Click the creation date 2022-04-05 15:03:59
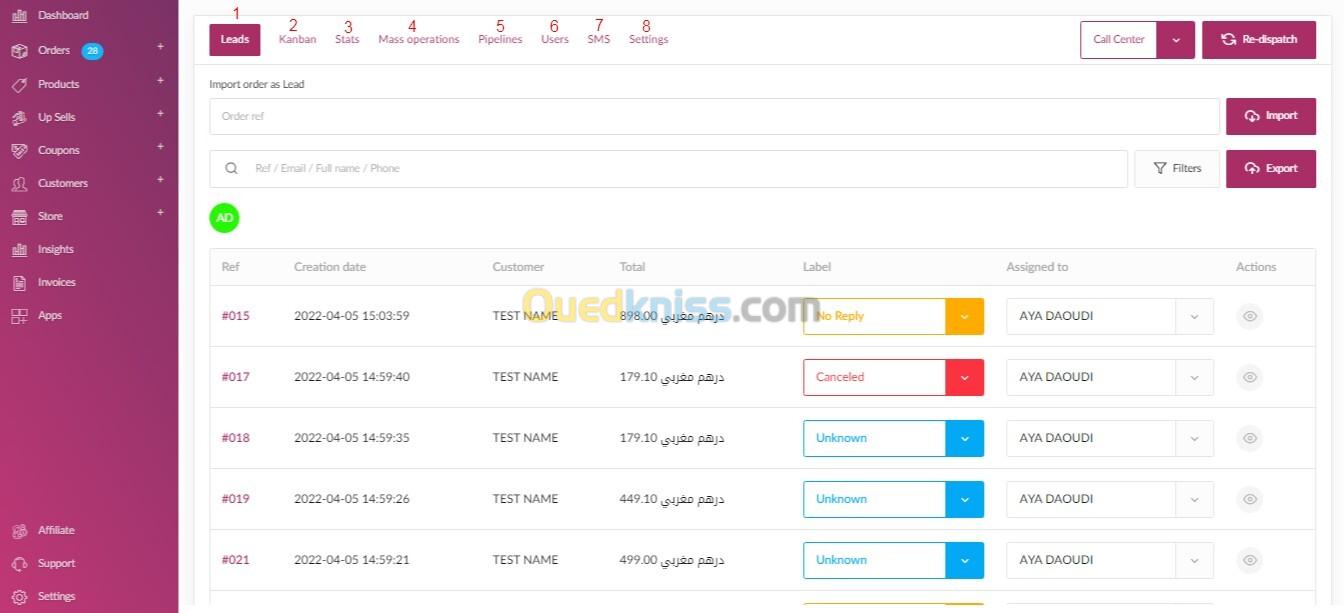 click(x=352, y=316)
